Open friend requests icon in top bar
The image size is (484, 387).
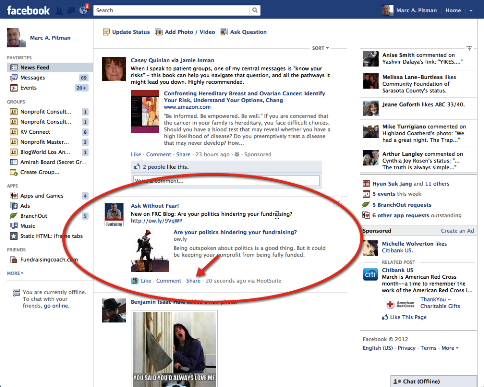click(59, 11)
